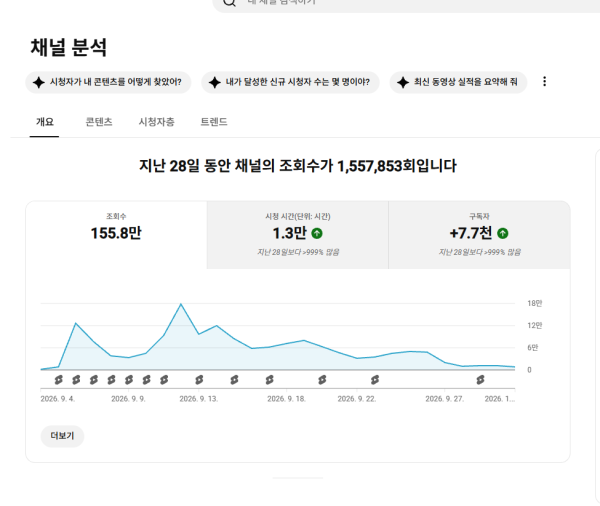600x506 pixels.
Task: Select the video marker for 2026. 9. 11.
Action: pos(164,380)
